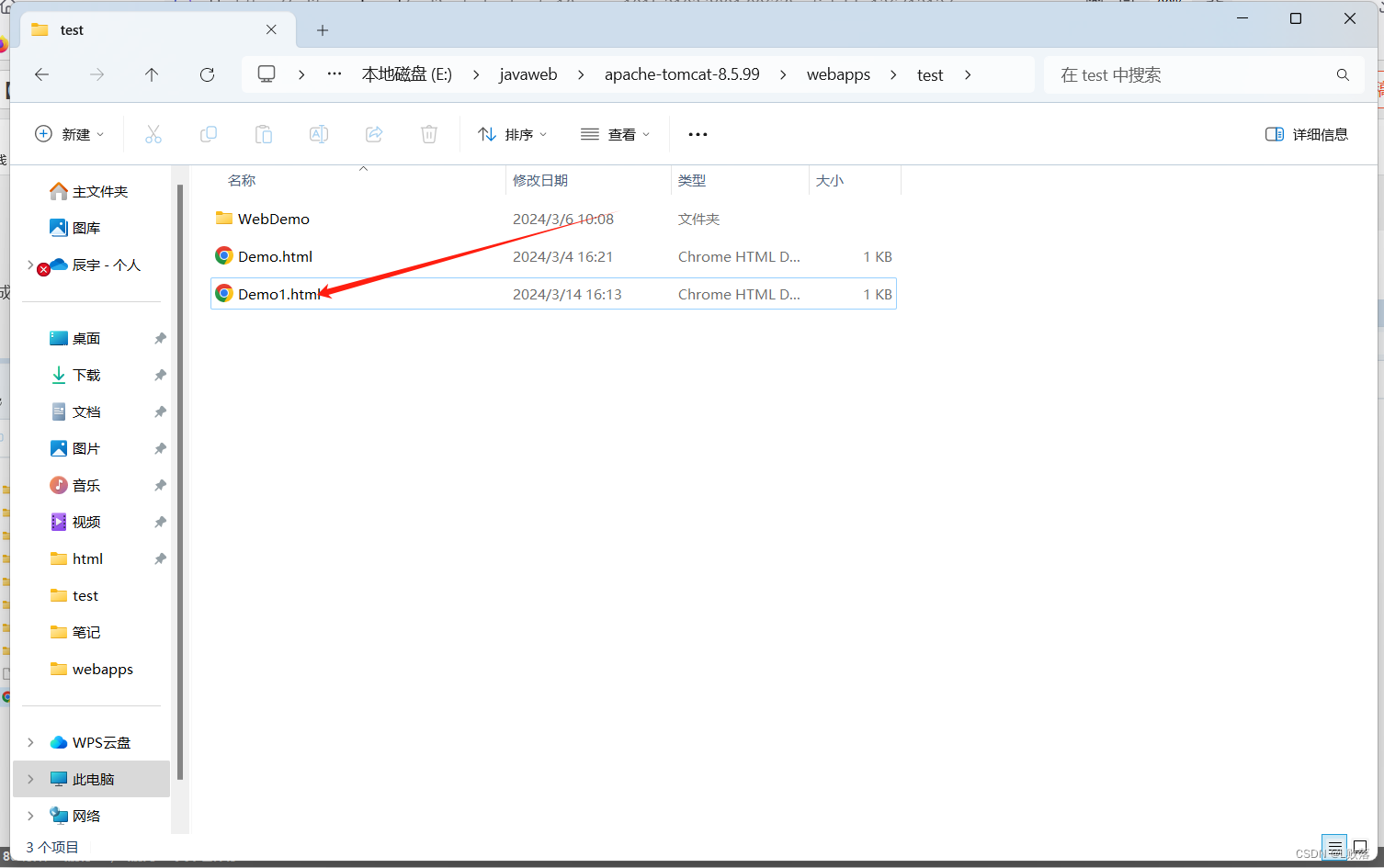Open 笔记 folder in navigation pane

point(87,632)
